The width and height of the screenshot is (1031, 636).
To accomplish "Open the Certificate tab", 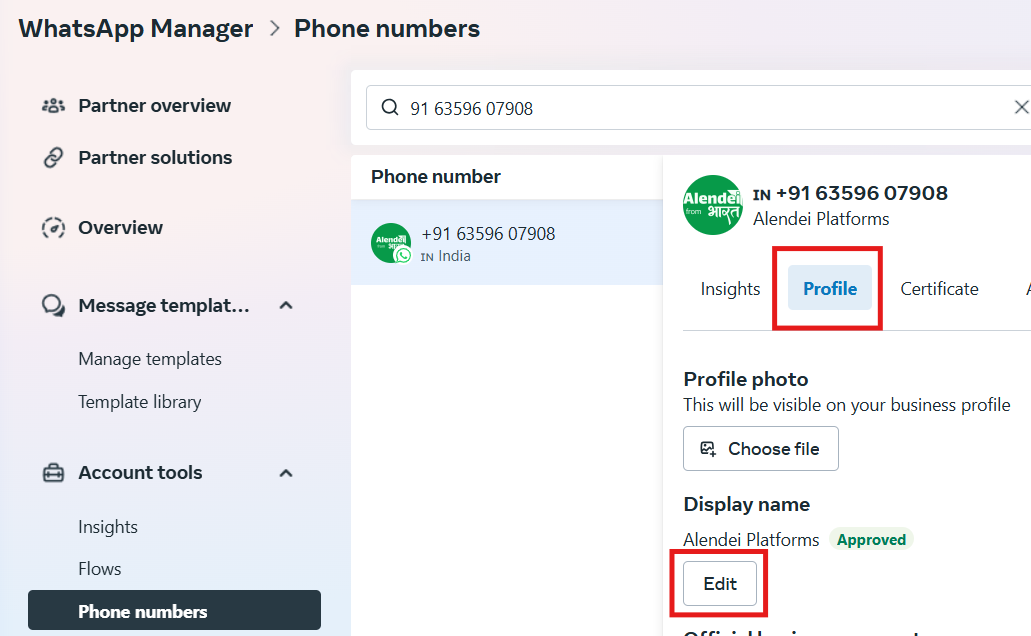I will 939,289.
